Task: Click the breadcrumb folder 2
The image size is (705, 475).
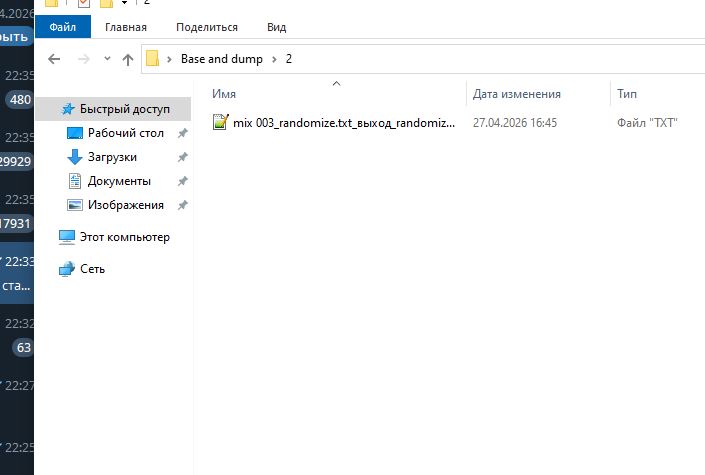Action: tap(289, 59)
